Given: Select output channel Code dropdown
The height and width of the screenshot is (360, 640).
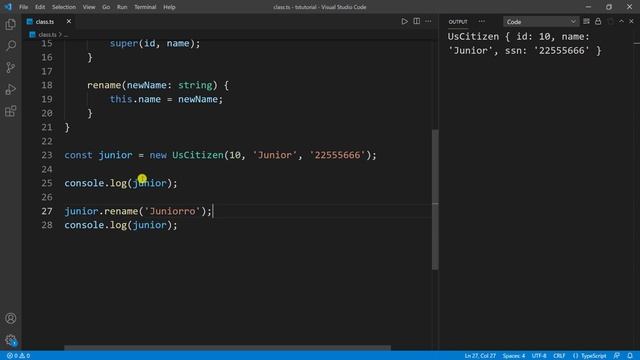Looking at the screenshot, I should [540, 22].
